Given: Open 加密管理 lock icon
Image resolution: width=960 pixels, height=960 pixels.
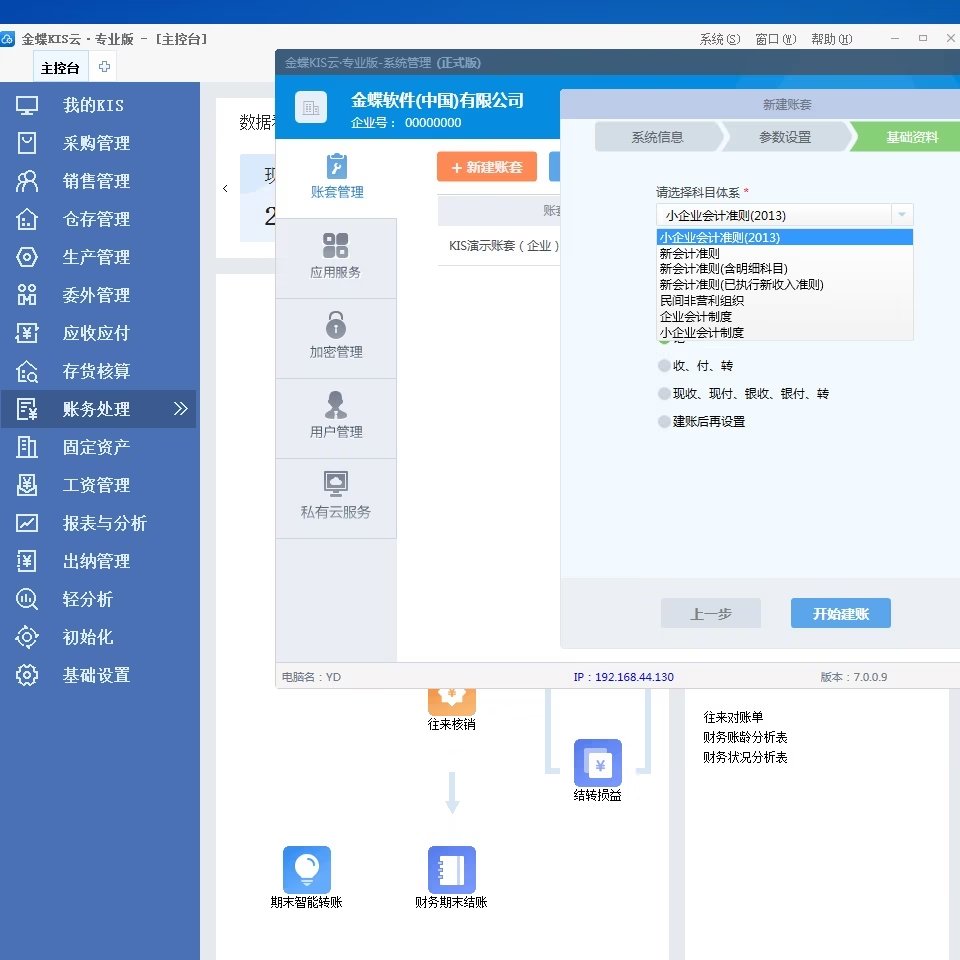Looking at the screenshot, I should (336, 324).
